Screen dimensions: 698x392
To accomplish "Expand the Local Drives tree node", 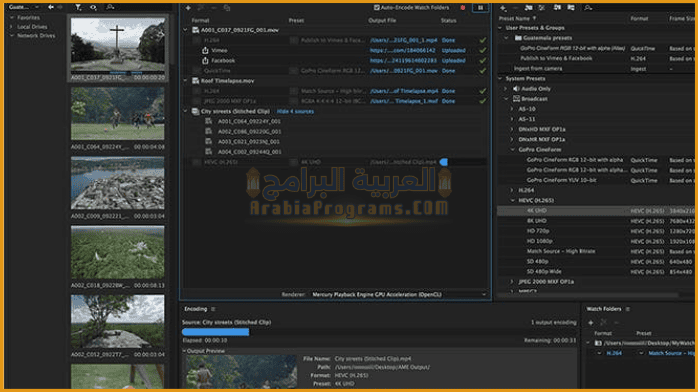I will click(12, 27).
